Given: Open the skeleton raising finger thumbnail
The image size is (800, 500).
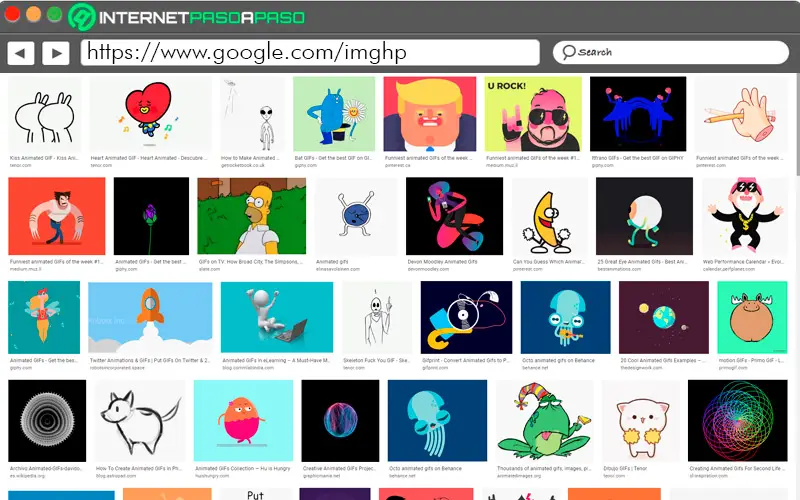Looking at the screenshot, I should (x=377, y=317).
